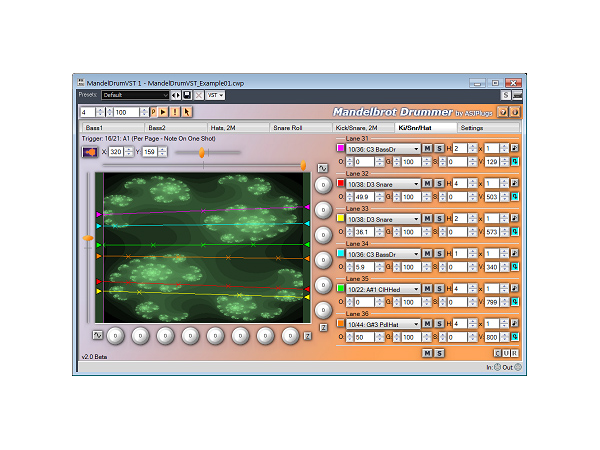Screen dimensions: 600x450
Task: Click the cyan arrow icon on Lane 35
Action: [515, 302]
